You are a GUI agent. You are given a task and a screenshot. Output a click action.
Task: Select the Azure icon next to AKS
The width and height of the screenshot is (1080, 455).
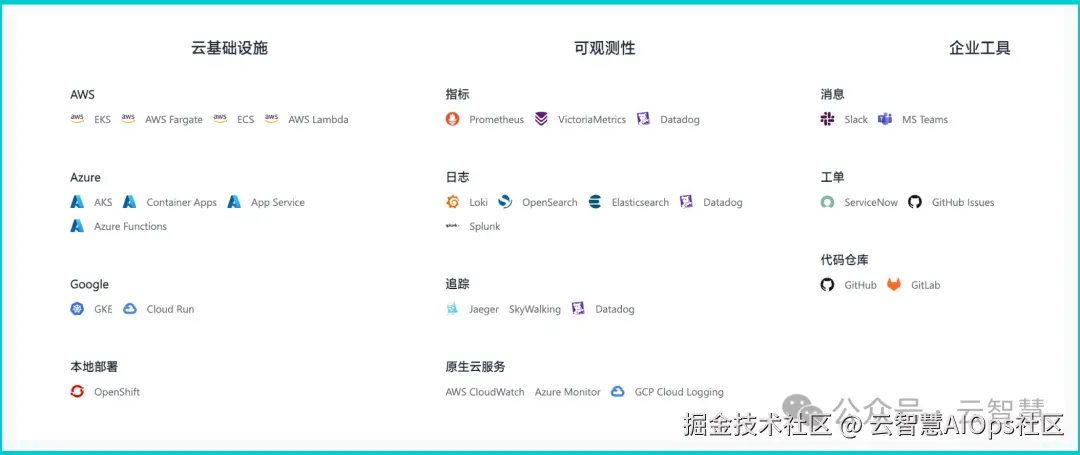point(77,202)
